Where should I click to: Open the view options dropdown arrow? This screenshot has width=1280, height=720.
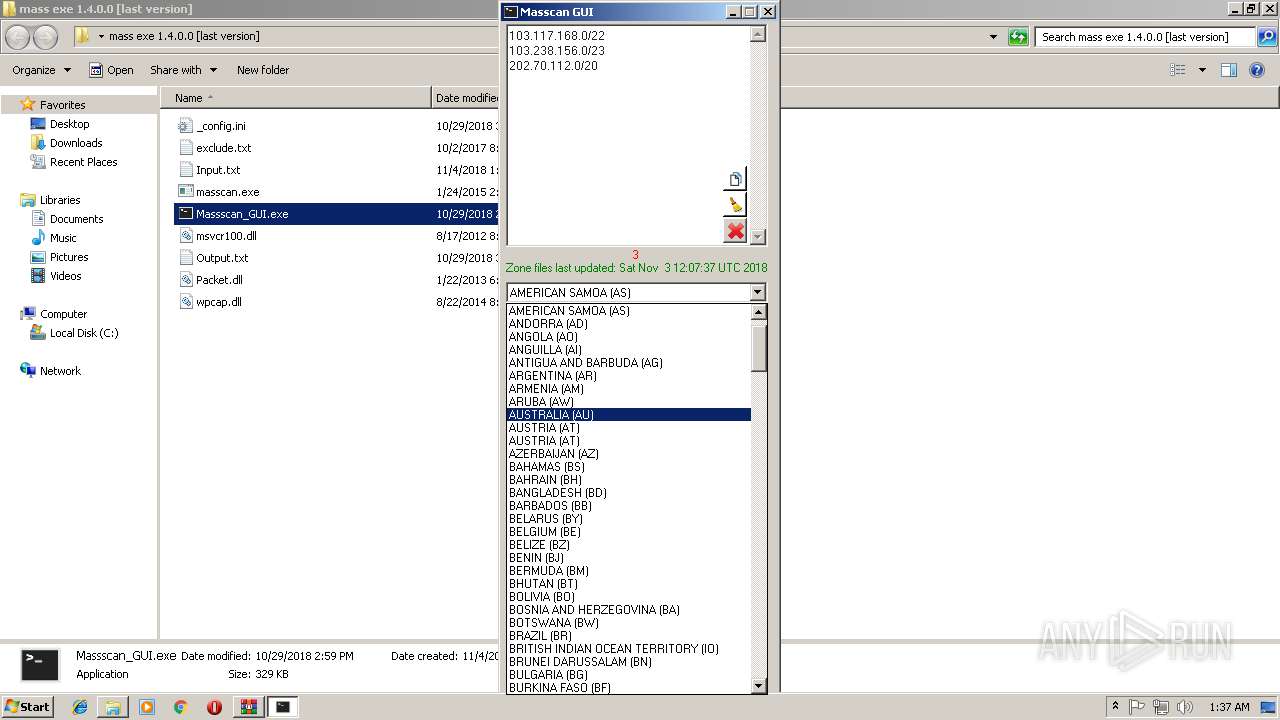coord(1202,70)
